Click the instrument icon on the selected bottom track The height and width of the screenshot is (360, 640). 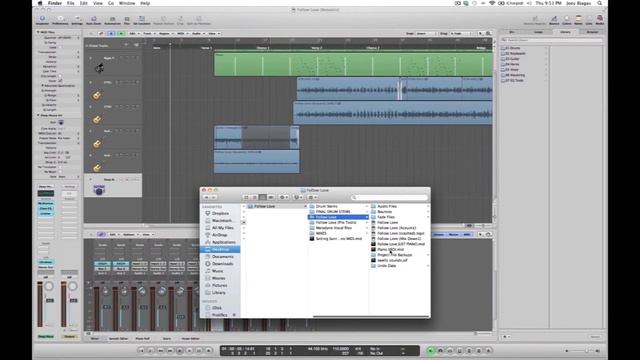click(99, 190)
